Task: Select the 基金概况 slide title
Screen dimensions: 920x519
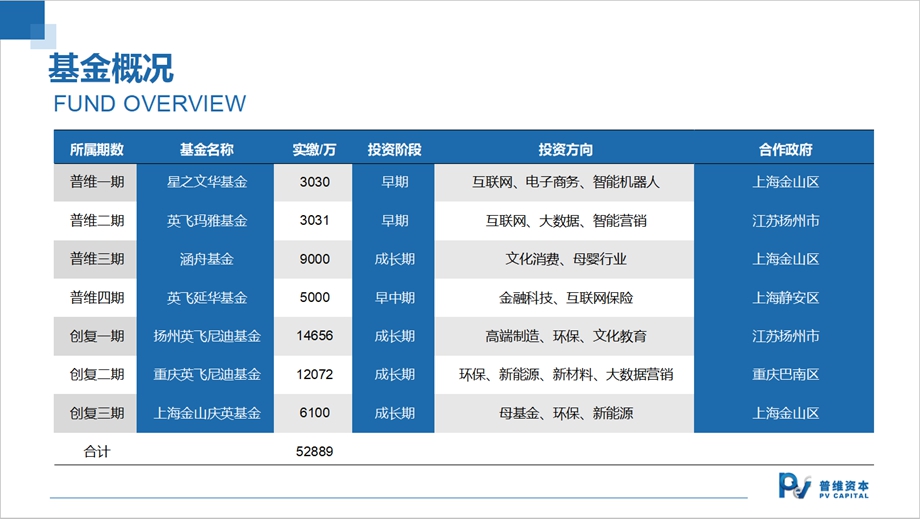Action: coord(110,69)
